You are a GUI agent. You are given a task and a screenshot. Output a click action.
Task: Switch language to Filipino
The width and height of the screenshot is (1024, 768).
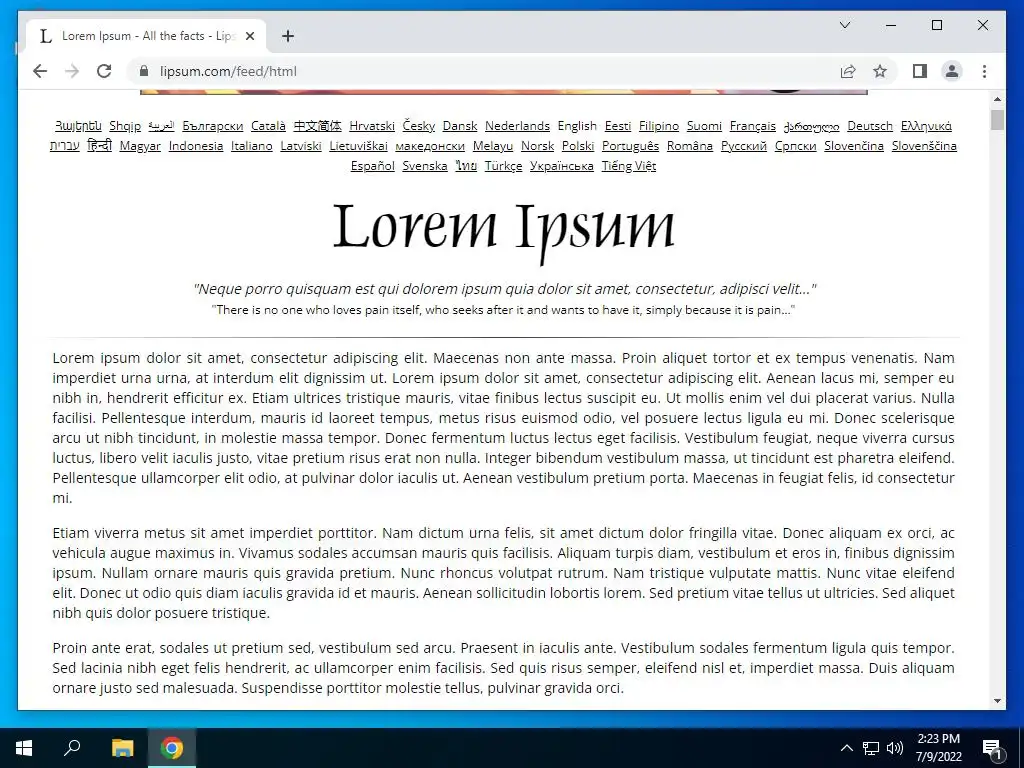pyautogui.click(x=659, y=126)
